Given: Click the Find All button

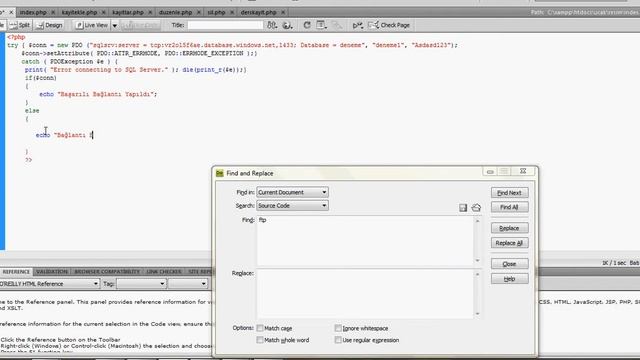Looking at the screenshot, I should pyautogui.click(x=509, y=207).
